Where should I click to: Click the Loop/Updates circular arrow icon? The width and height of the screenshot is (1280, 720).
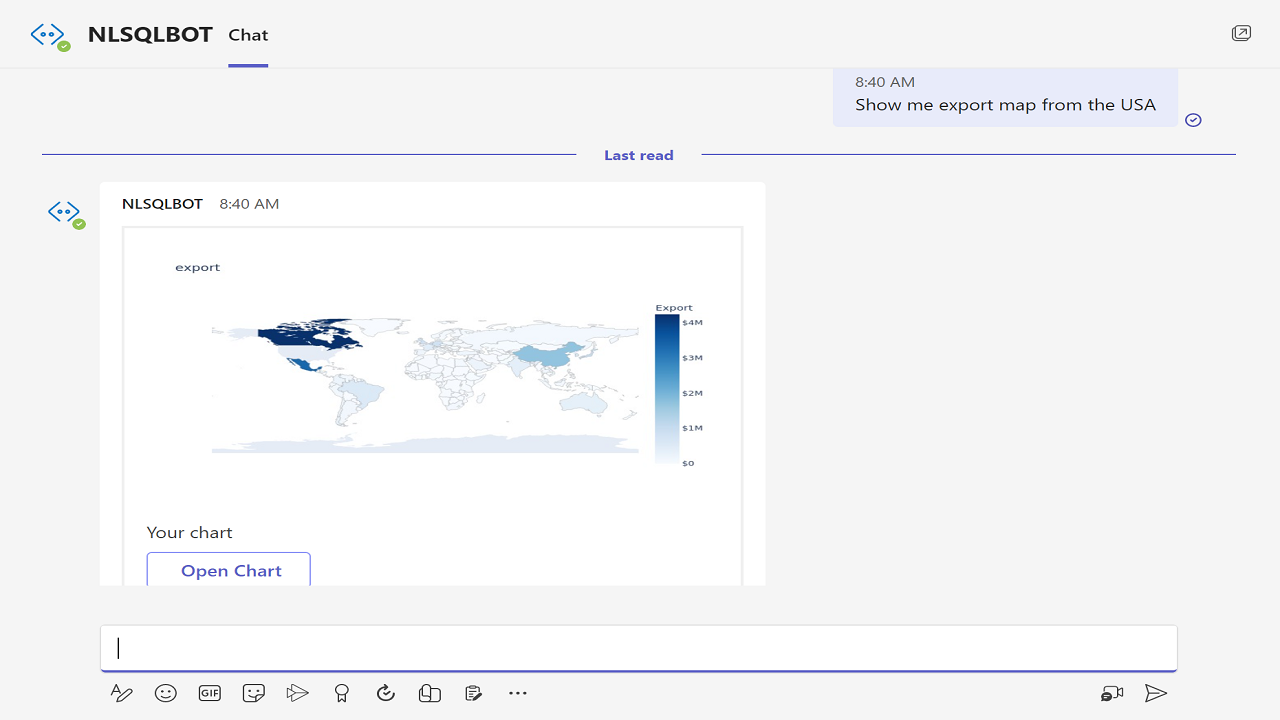386,693
